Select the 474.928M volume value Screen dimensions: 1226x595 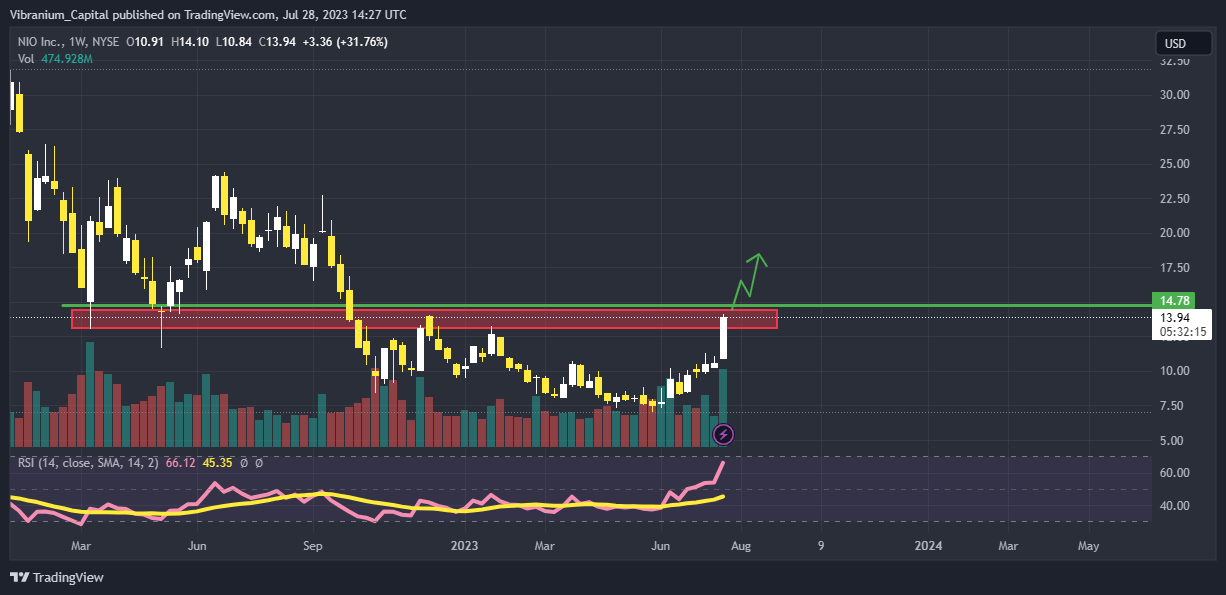pyautogui.click(x=67, y=59)
